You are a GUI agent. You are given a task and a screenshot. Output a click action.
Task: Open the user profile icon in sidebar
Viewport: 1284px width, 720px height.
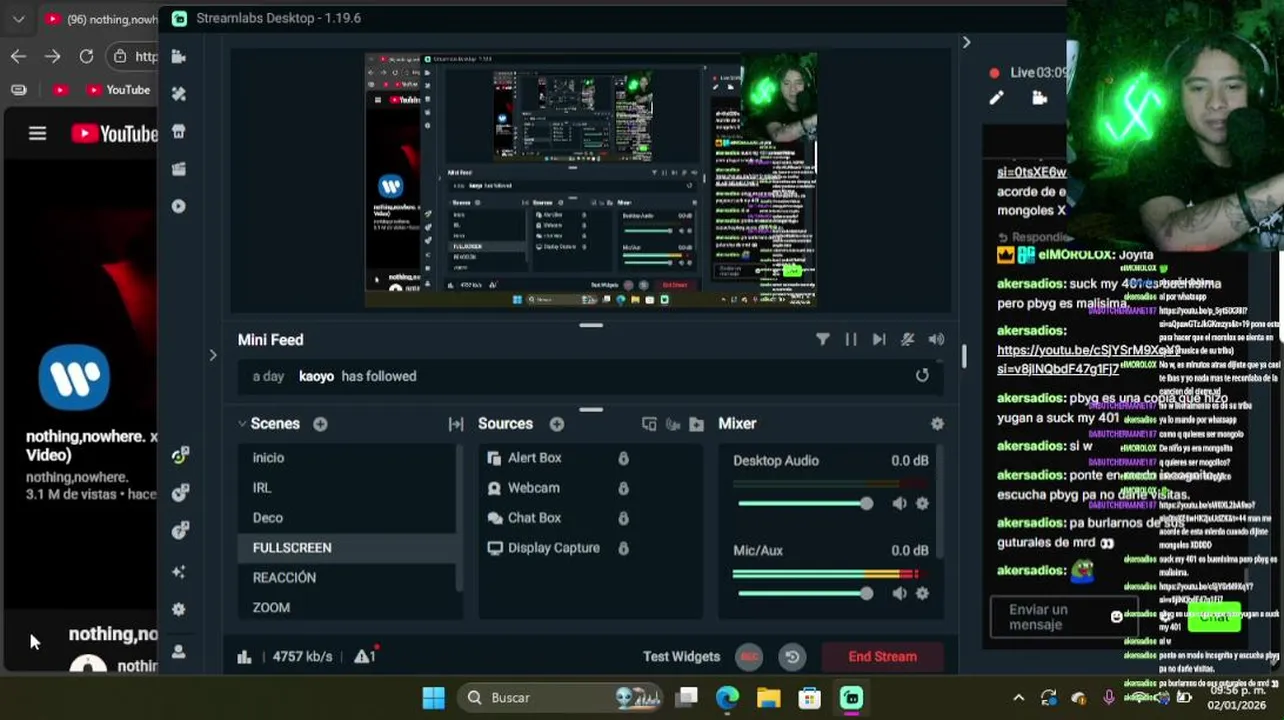coord(179,651)
